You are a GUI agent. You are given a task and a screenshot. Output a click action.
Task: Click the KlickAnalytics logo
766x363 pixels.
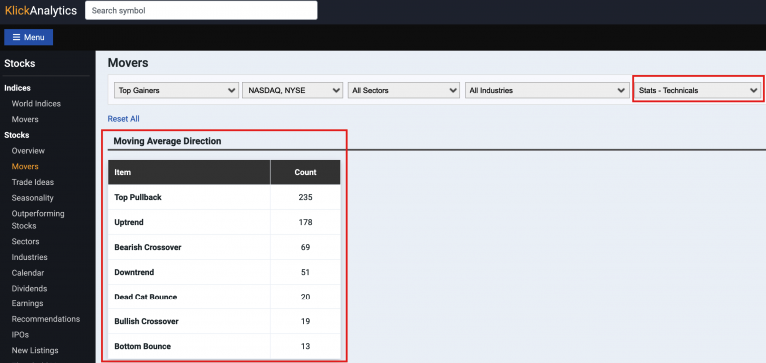pyautogui.click(x=41, y=10)
